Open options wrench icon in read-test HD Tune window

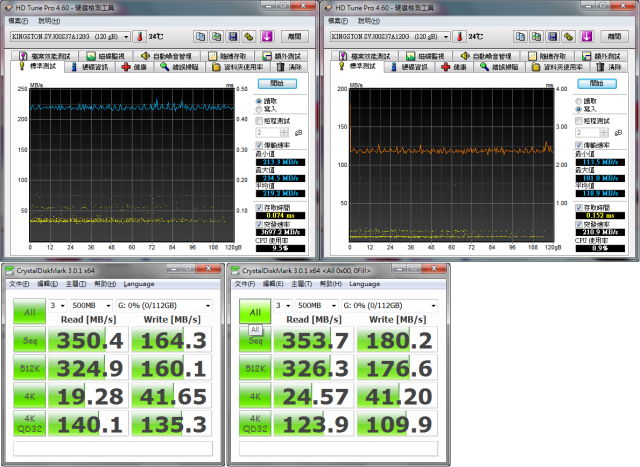(249, 37)
